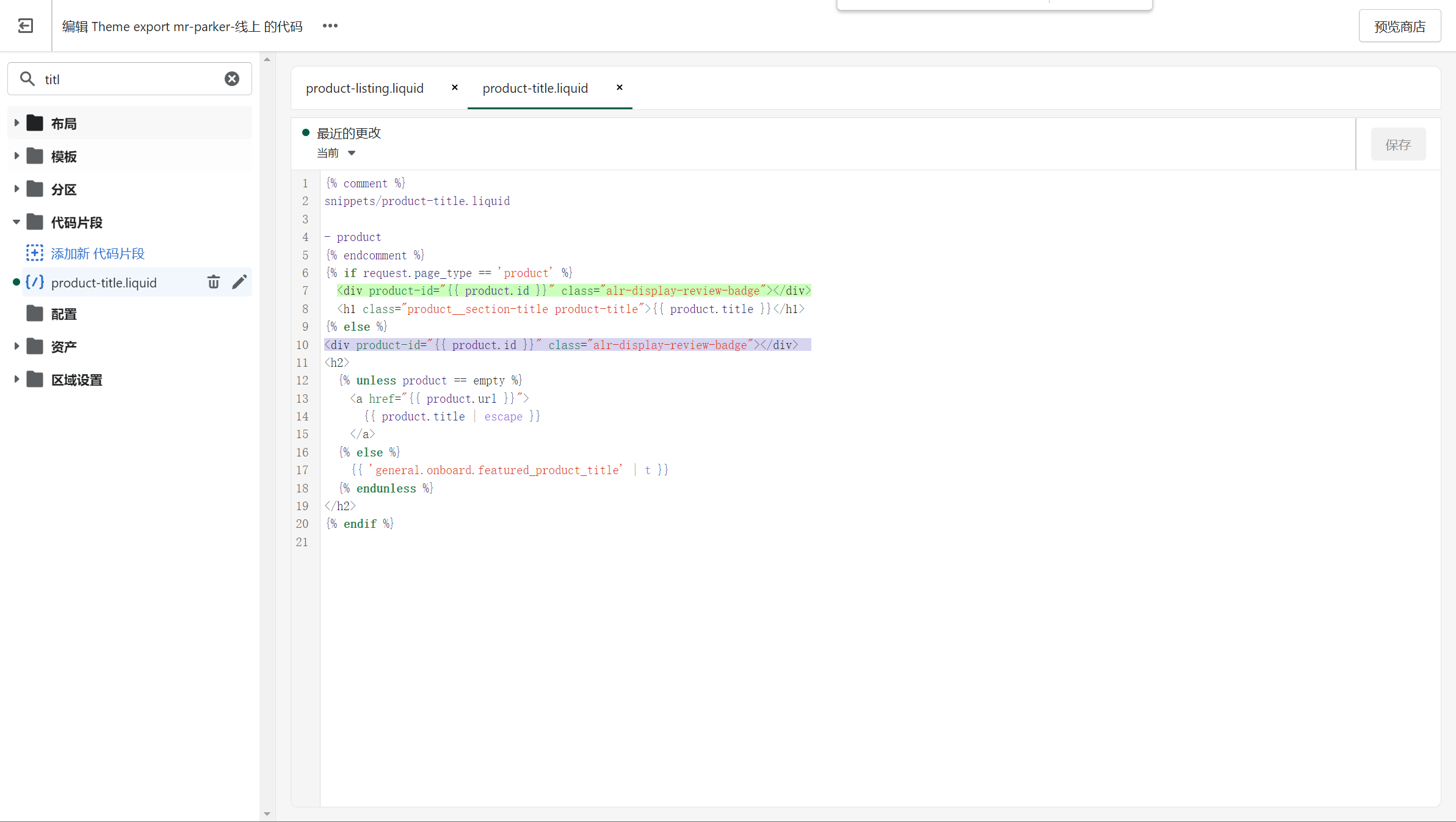The height and width of the screenshot is (822, 1456).
Task: Click the add new snippet icon
Action: pyautogui.click(x=35, y=253)
